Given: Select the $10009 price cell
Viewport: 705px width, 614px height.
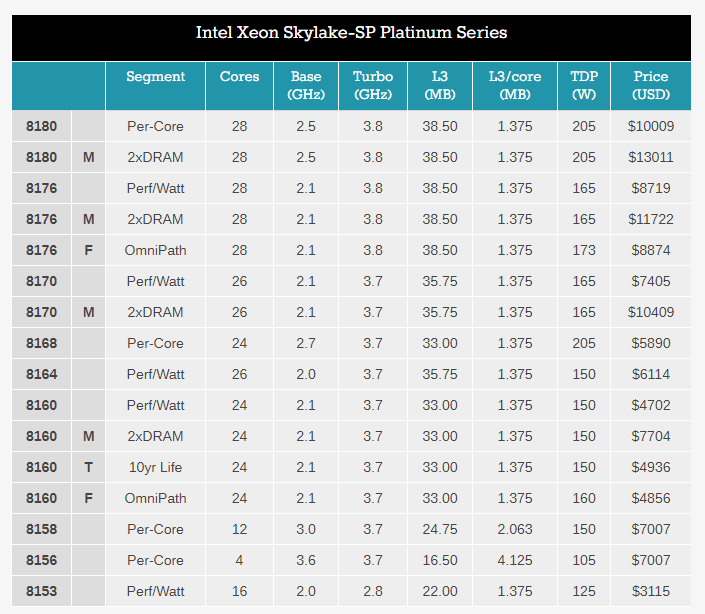Looking at the screenshot, I should coord(650,126).
